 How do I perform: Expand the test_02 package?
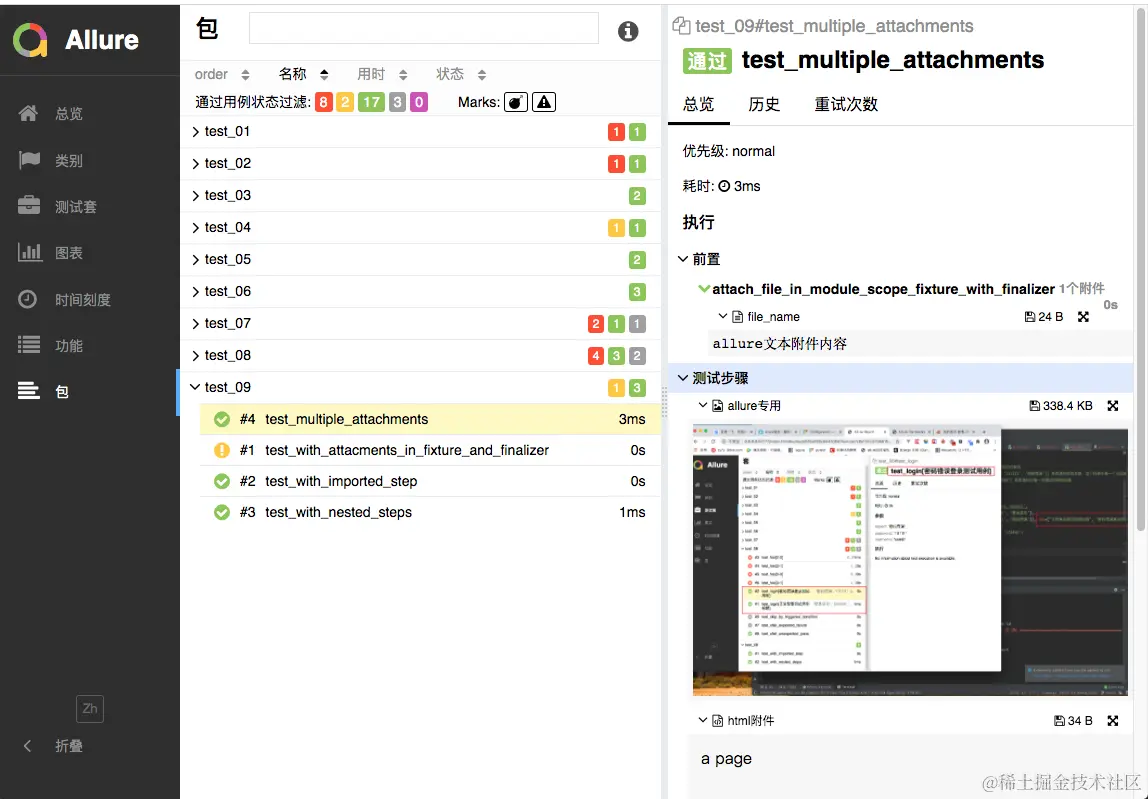pos(420,163)
